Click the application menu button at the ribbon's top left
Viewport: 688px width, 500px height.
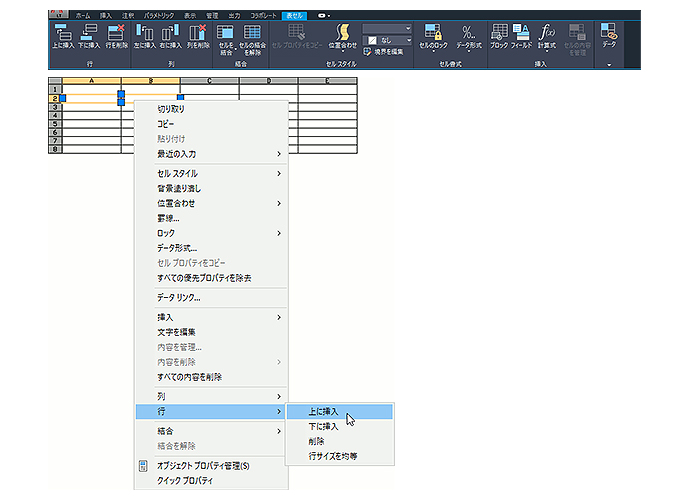(58, 14)
